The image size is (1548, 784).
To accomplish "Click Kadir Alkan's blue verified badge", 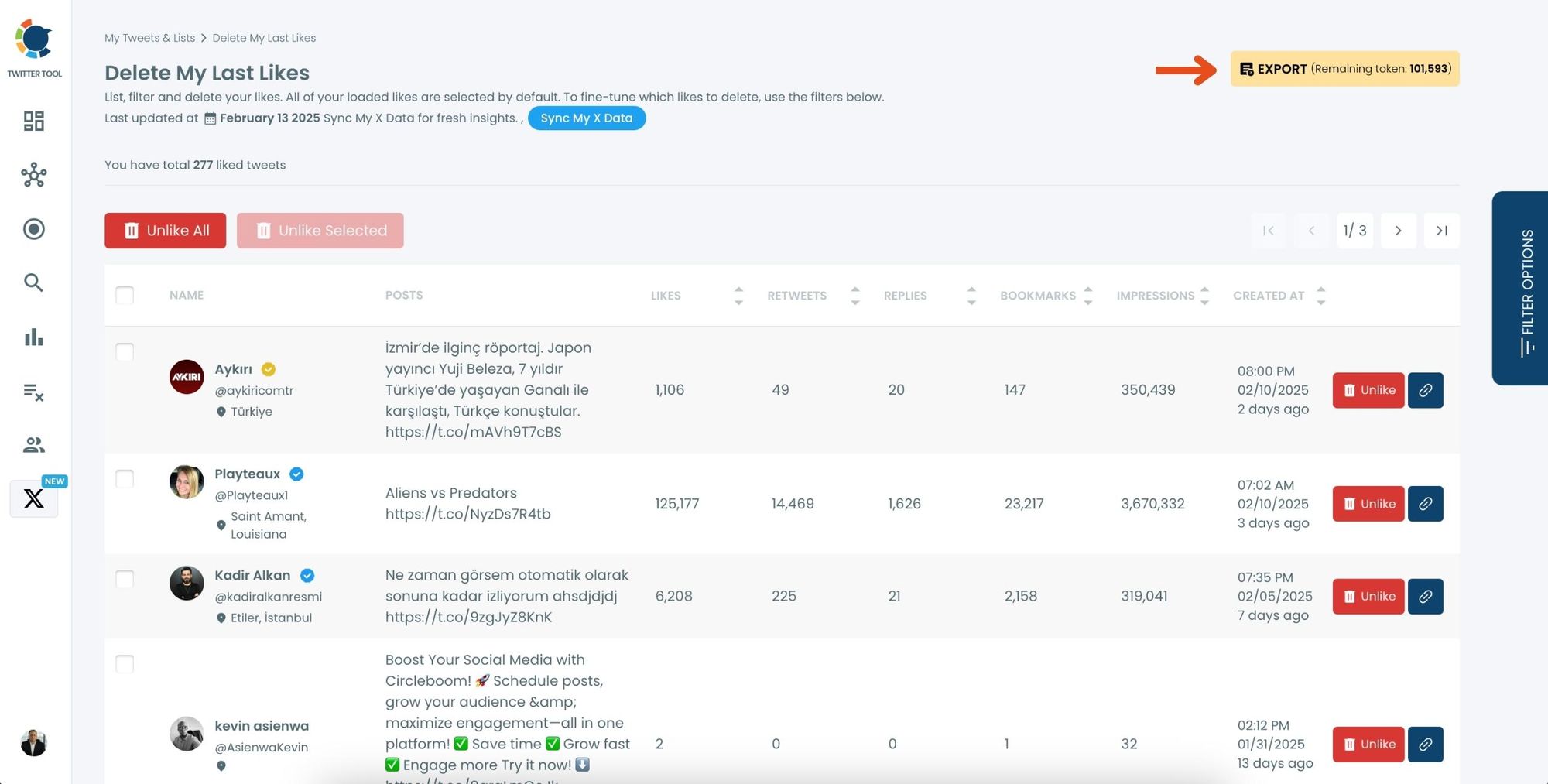I will pos(307,575).
